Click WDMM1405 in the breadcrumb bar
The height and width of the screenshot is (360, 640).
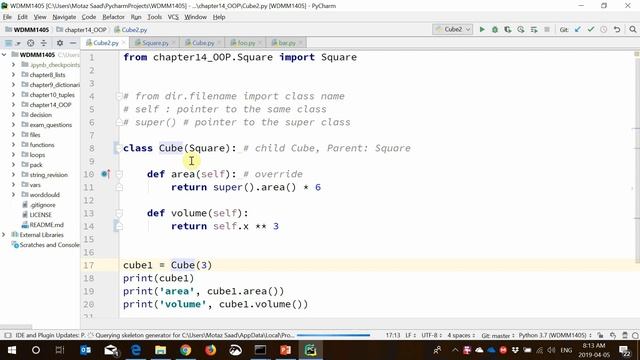27,30
